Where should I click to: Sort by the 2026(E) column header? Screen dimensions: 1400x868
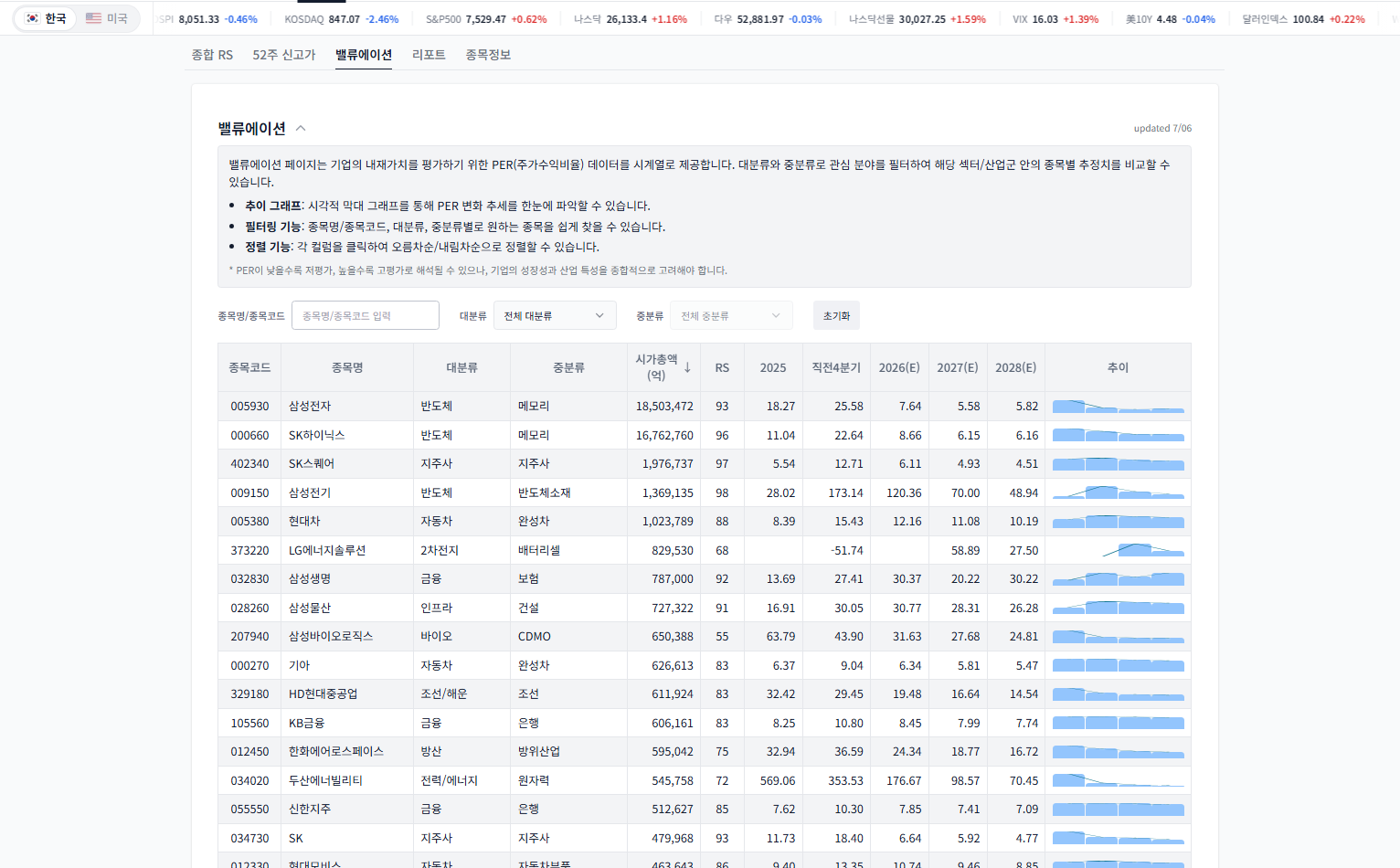[899, 367]
